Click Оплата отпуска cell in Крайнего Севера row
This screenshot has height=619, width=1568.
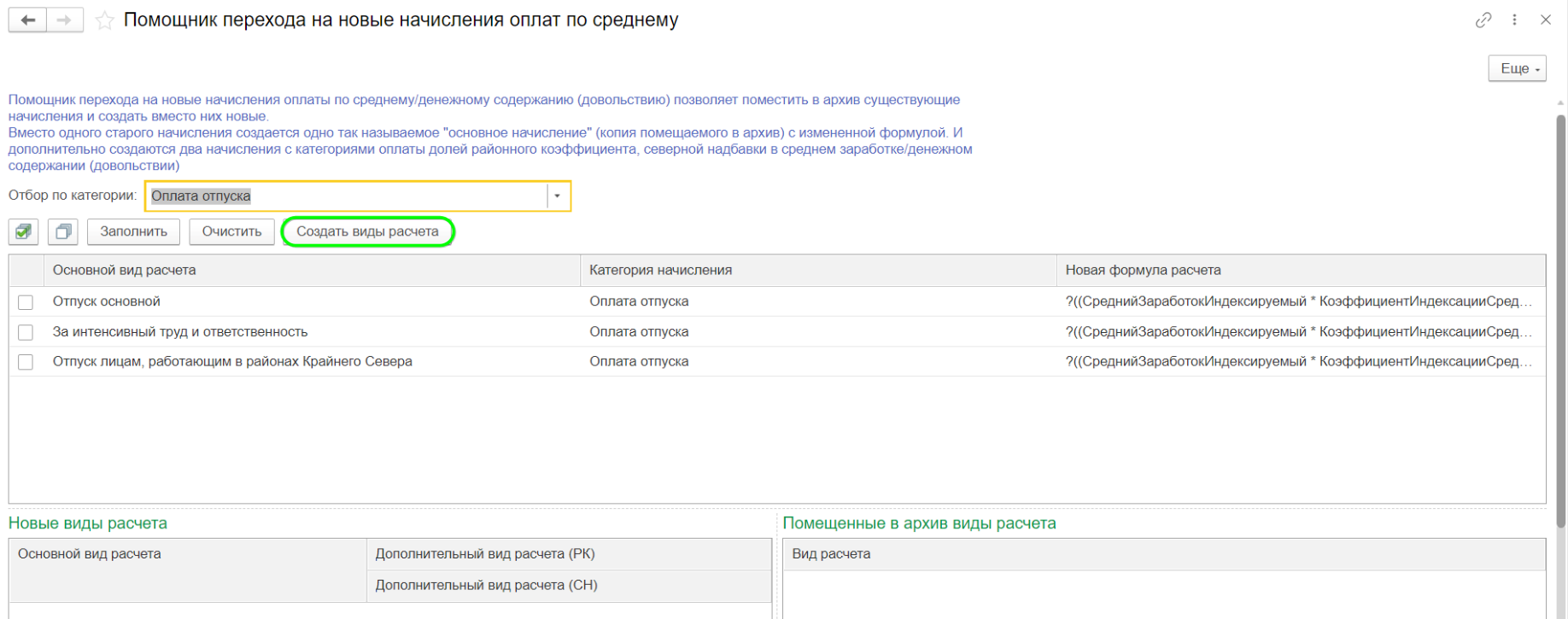pos(818,361)
